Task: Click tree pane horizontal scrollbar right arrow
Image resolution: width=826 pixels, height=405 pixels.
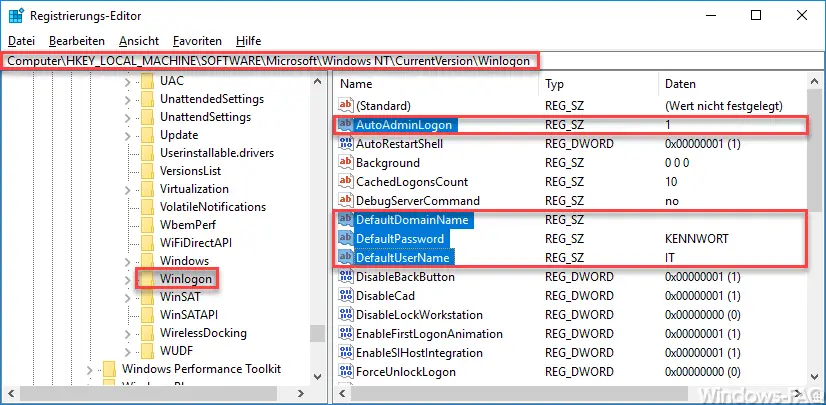Action: [300, 393]
